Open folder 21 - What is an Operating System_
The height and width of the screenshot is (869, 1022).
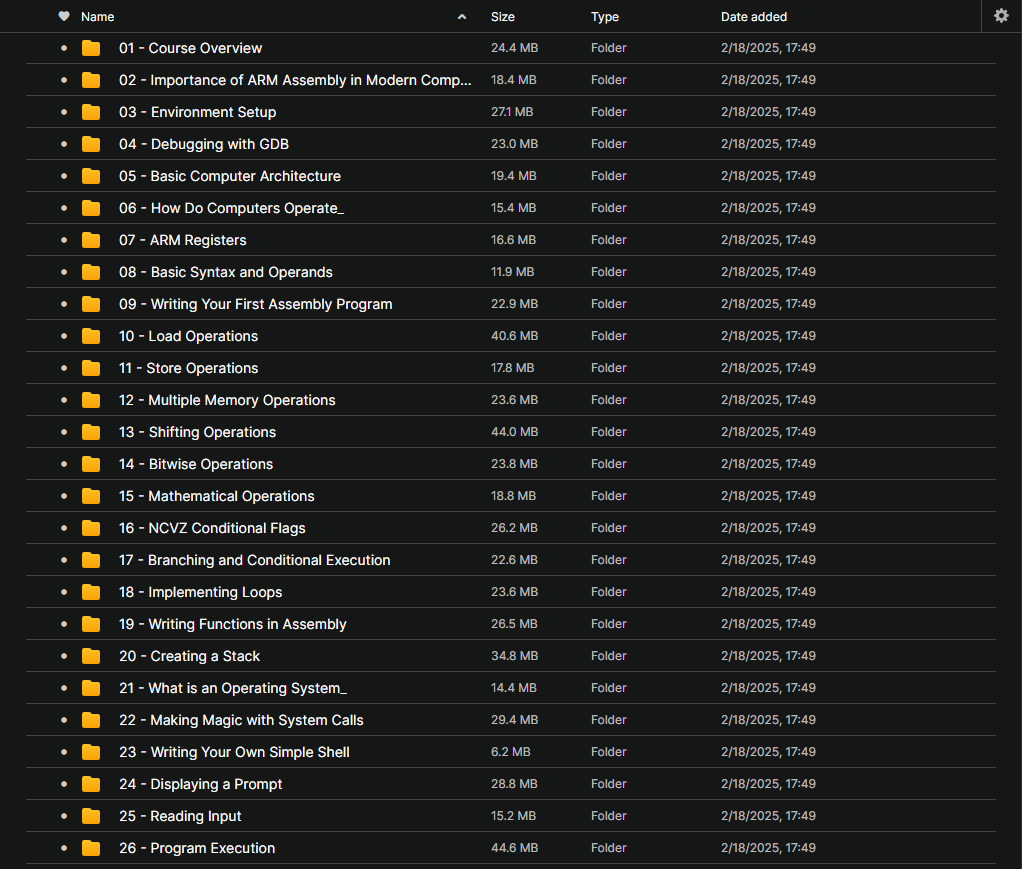point(233,688)
